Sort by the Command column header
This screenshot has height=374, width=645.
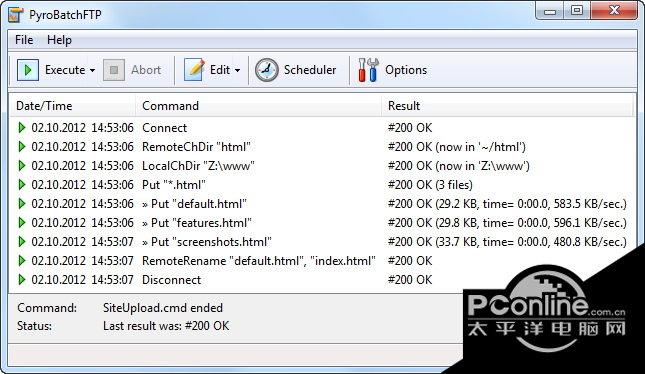[258, 106]
